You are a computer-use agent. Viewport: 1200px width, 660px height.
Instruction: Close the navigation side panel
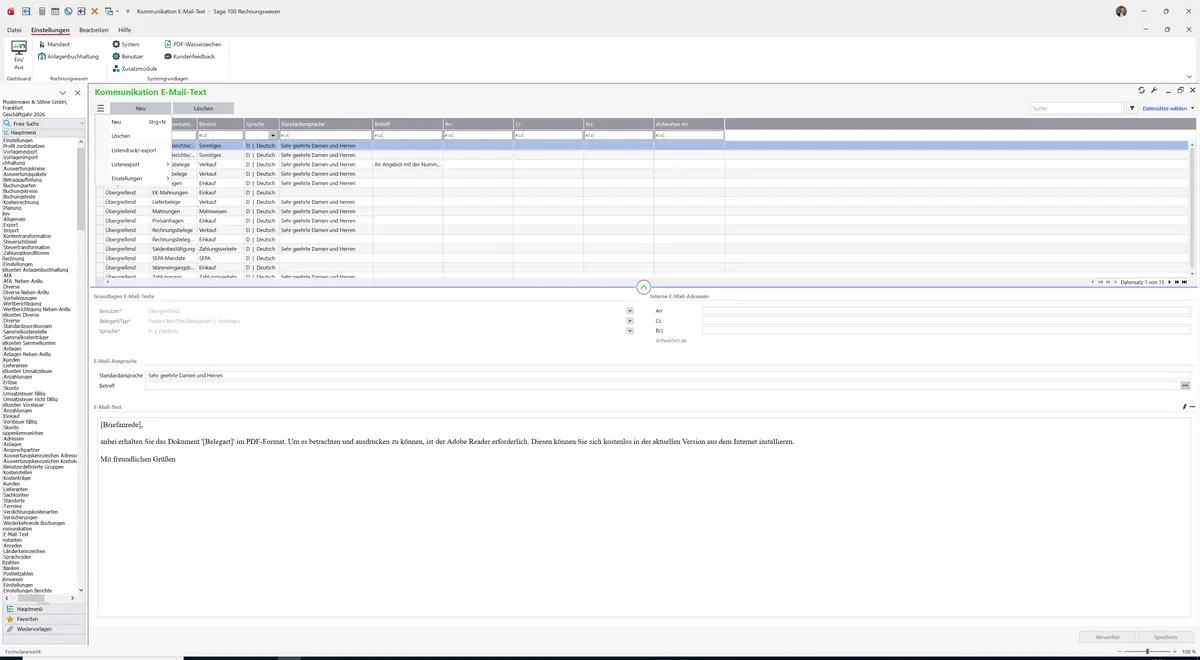coord(78,93)
